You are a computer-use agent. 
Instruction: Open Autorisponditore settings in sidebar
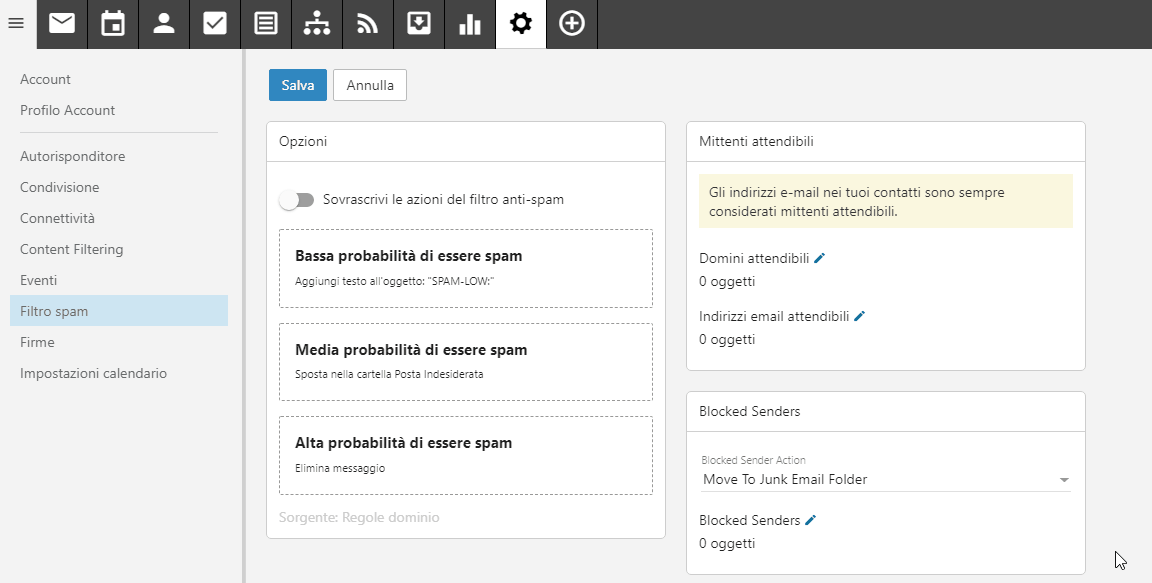click(x=73, y=156)
